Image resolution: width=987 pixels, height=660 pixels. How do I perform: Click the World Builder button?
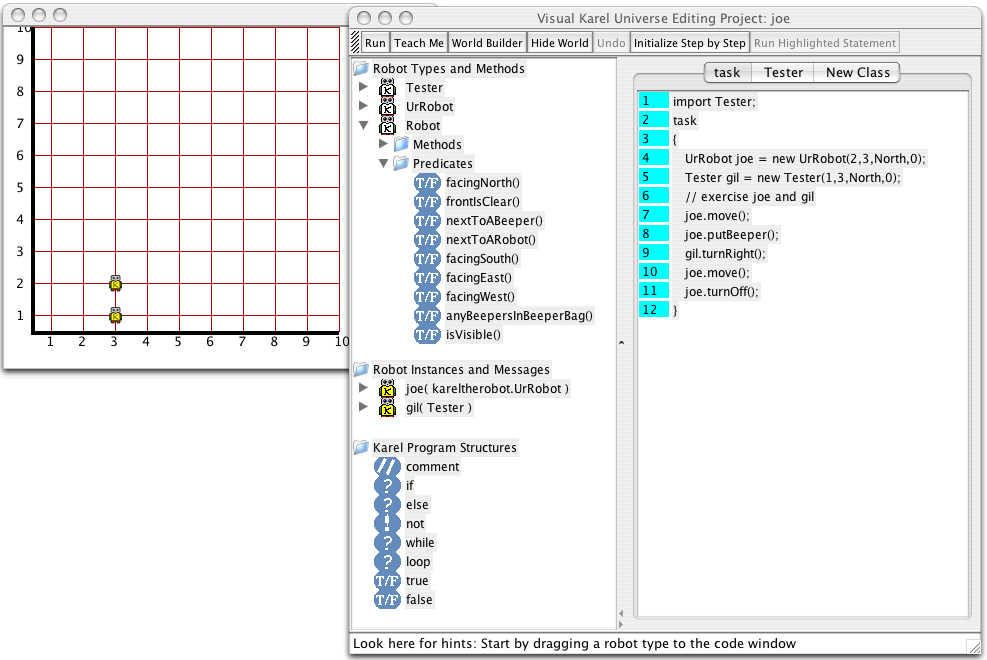point(486,43)
